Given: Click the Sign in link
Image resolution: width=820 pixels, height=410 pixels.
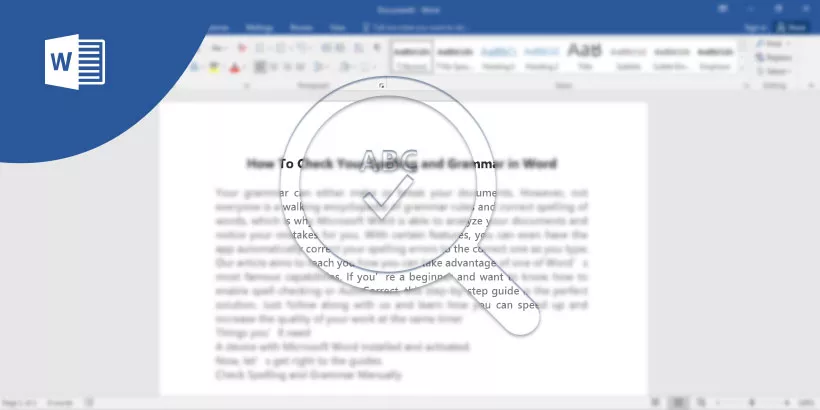Looking at the screenshot, I should pyautogui.click(x=755, y=28).
